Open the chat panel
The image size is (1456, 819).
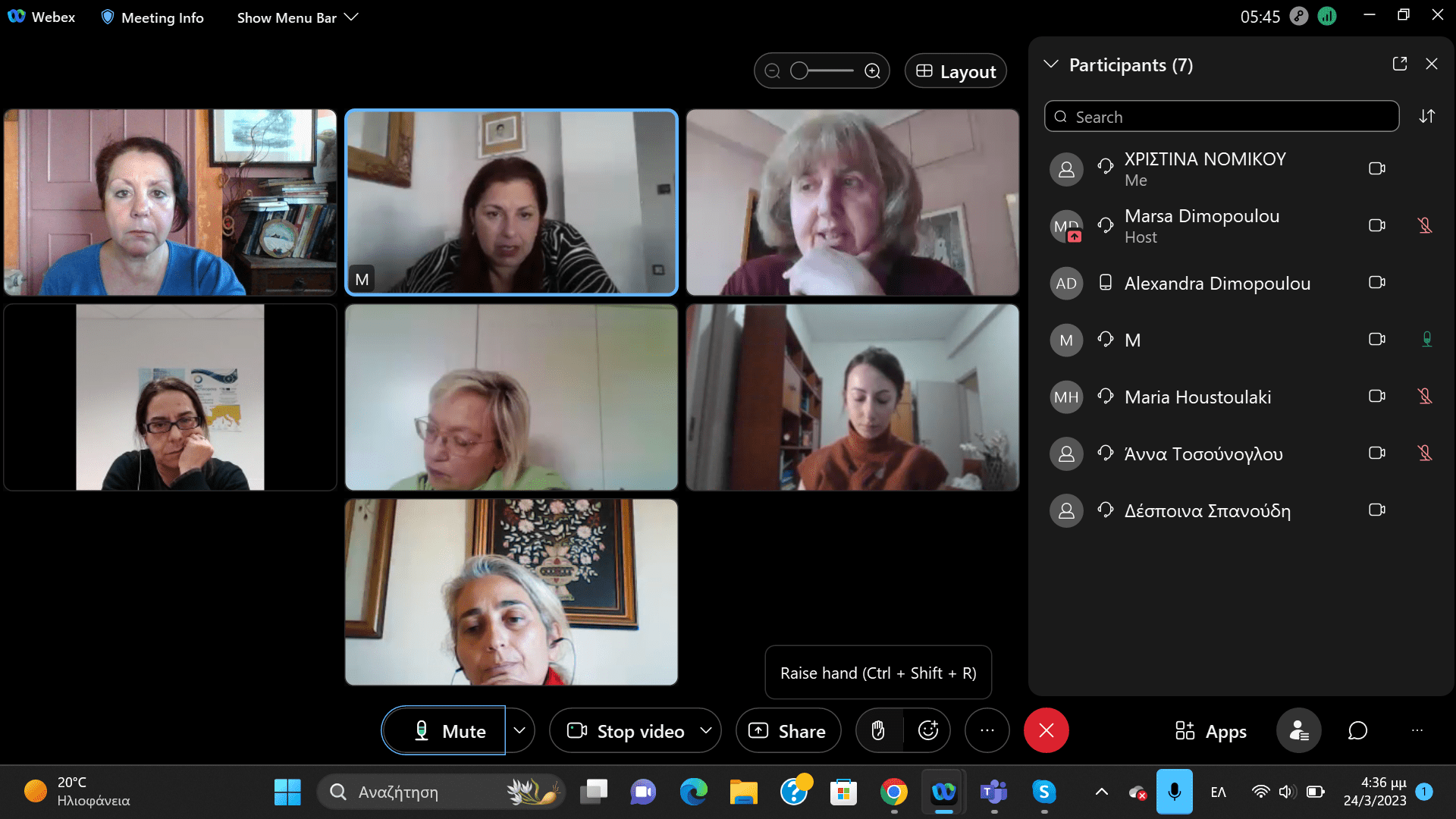click(x=1357, y=730)
